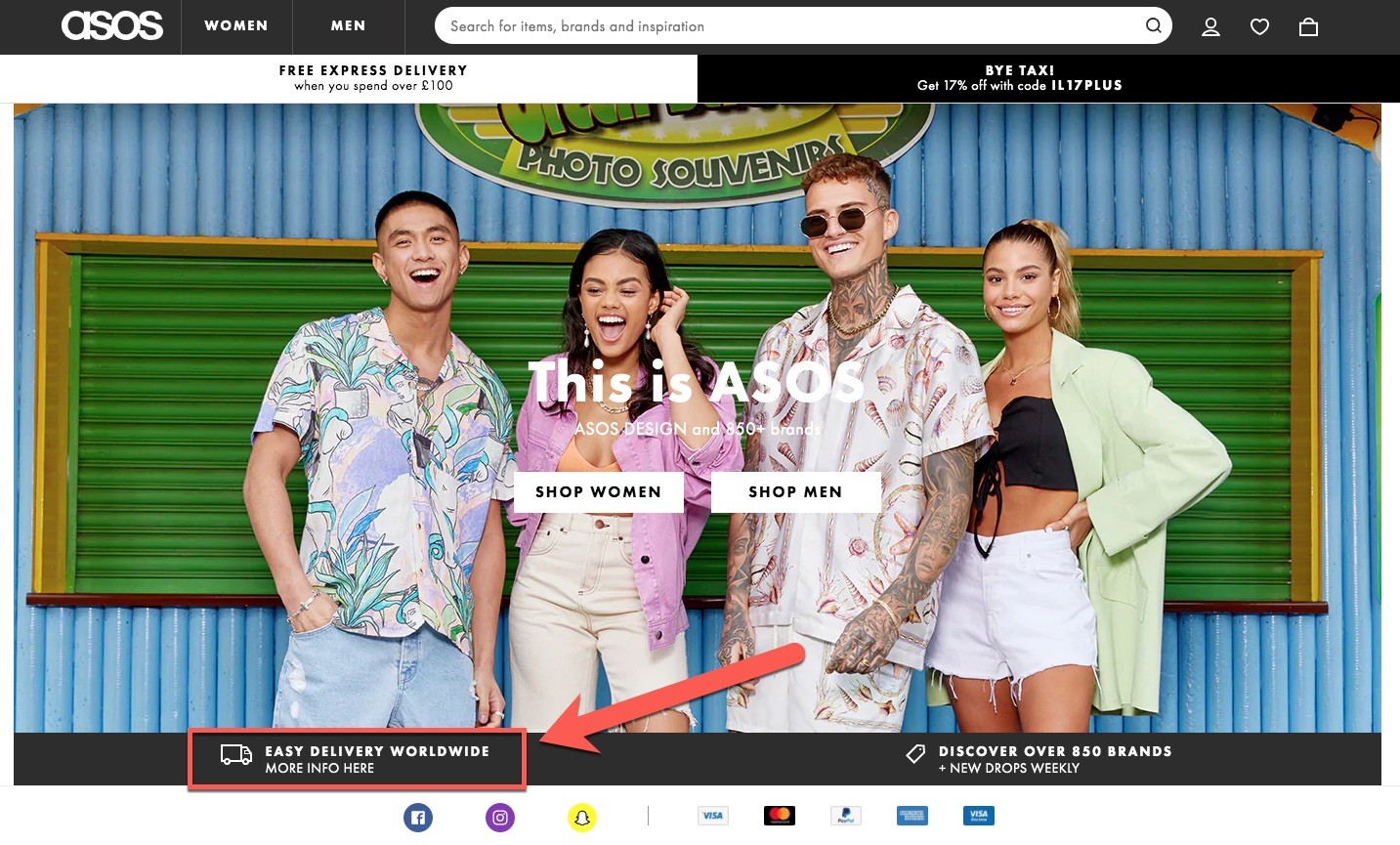Go to ASOS logo homepage

(x=112, y=26)
